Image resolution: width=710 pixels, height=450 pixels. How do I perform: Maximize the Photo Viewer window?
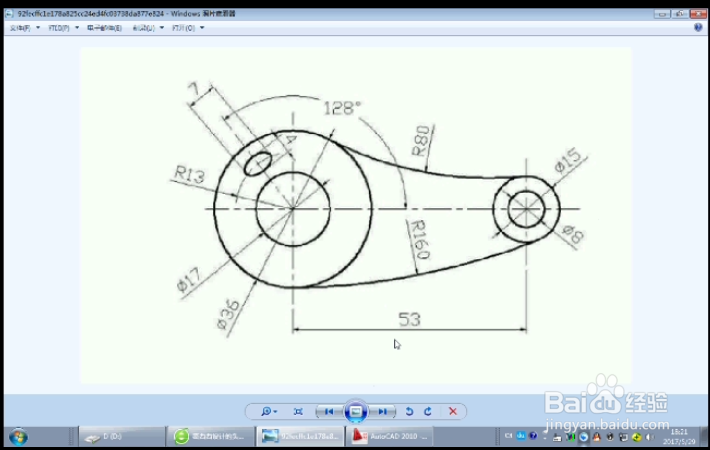pos(680,14)
